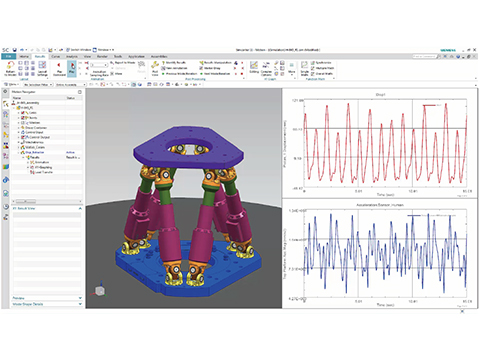Toggle checkbox beside Markers node
Image resolution: width=480 pixels, height=360 pixels.
(23, 123)
